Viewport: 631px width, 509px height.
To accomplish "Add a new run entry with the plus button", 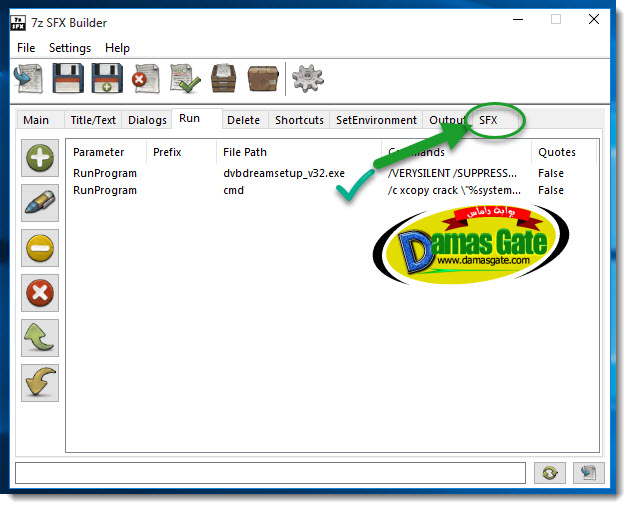I will click(x=40, y=158).
